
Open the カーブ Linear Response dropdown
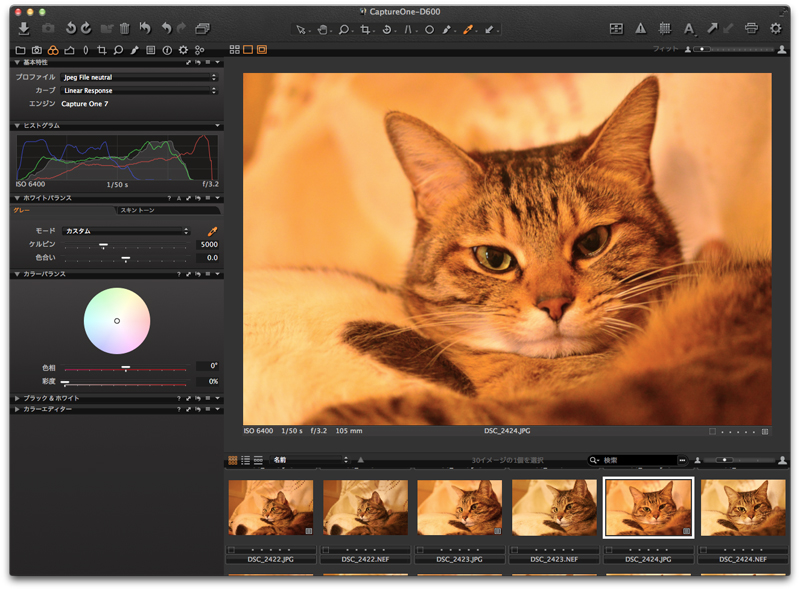tap(139, 90)
